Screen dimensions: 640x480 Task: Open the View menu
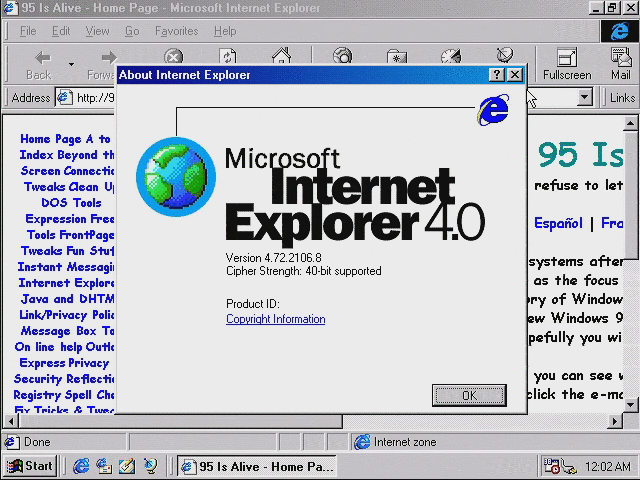point(97,31)
